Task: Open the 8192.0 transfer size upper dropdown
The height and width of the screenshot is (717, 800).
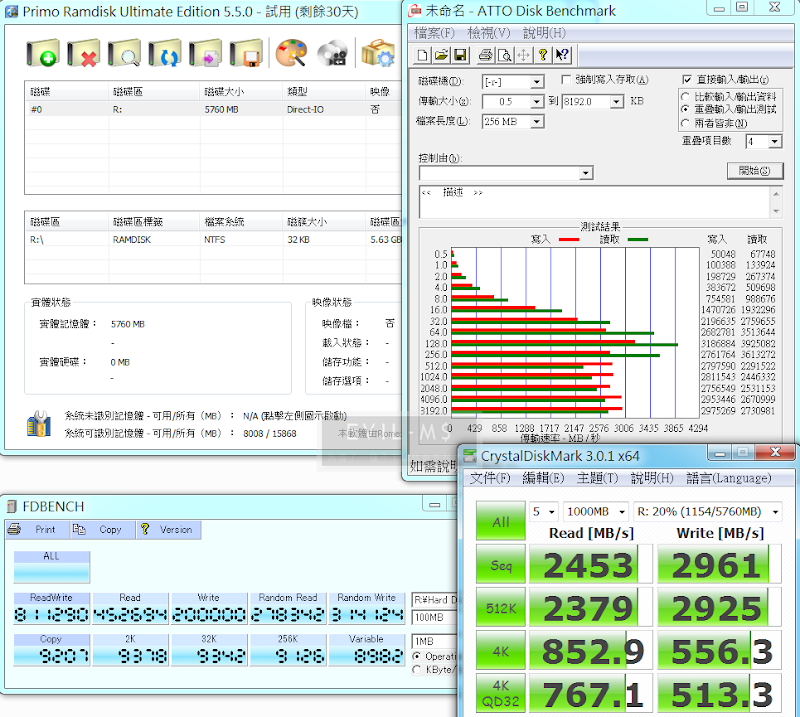Action: tap(617, 102)
